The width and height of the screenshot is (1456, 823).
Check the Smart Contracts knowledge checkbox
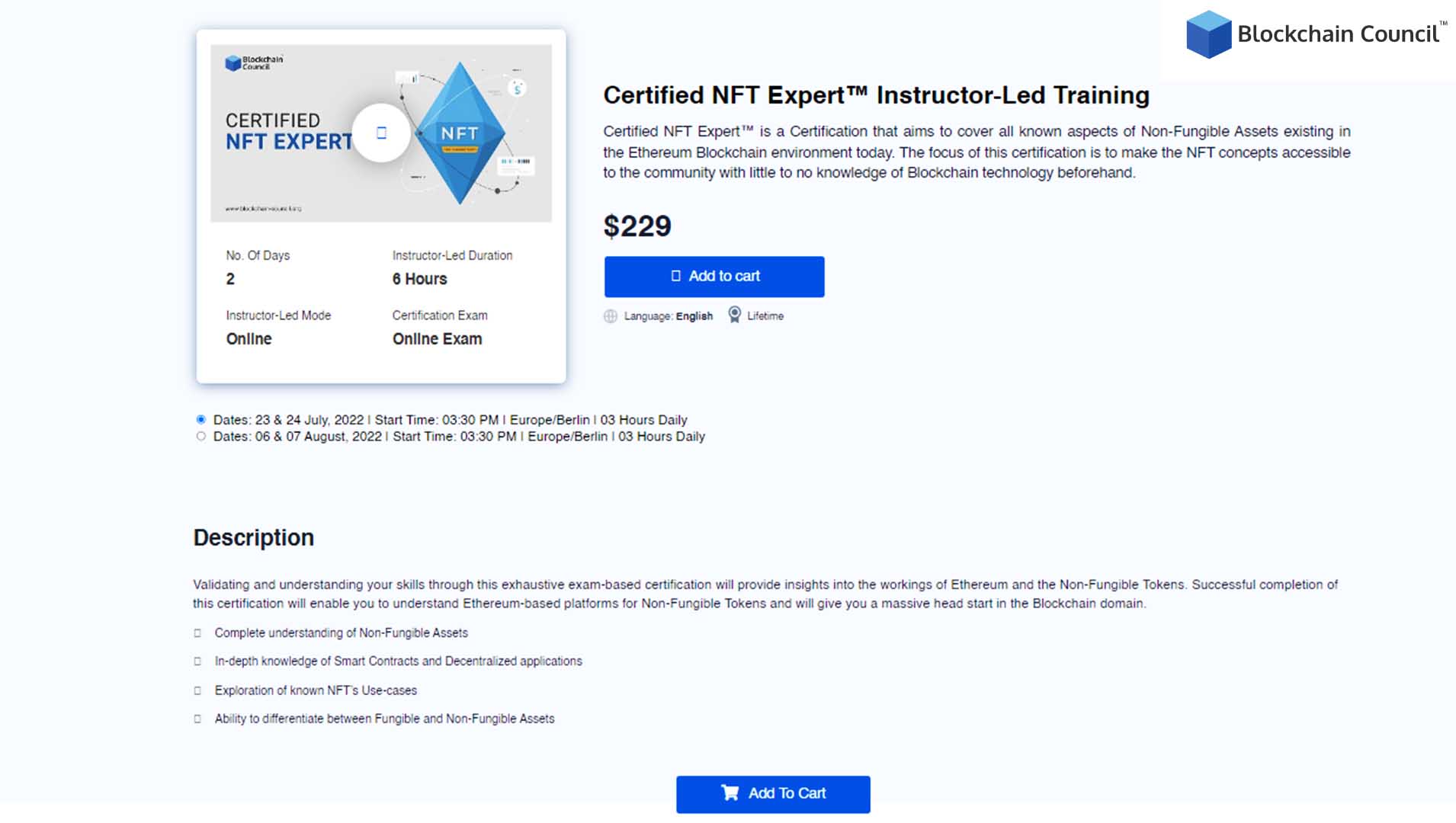197,661
